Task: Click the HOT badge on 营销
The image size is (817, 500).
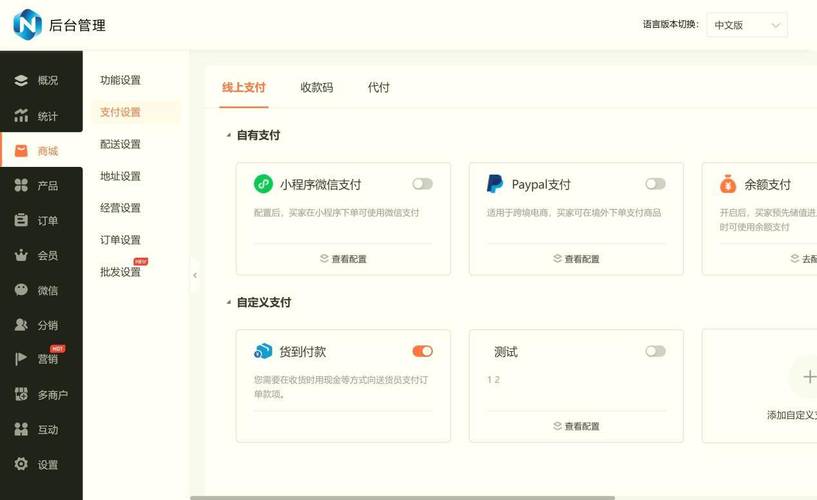Action: tap(58, 348)
